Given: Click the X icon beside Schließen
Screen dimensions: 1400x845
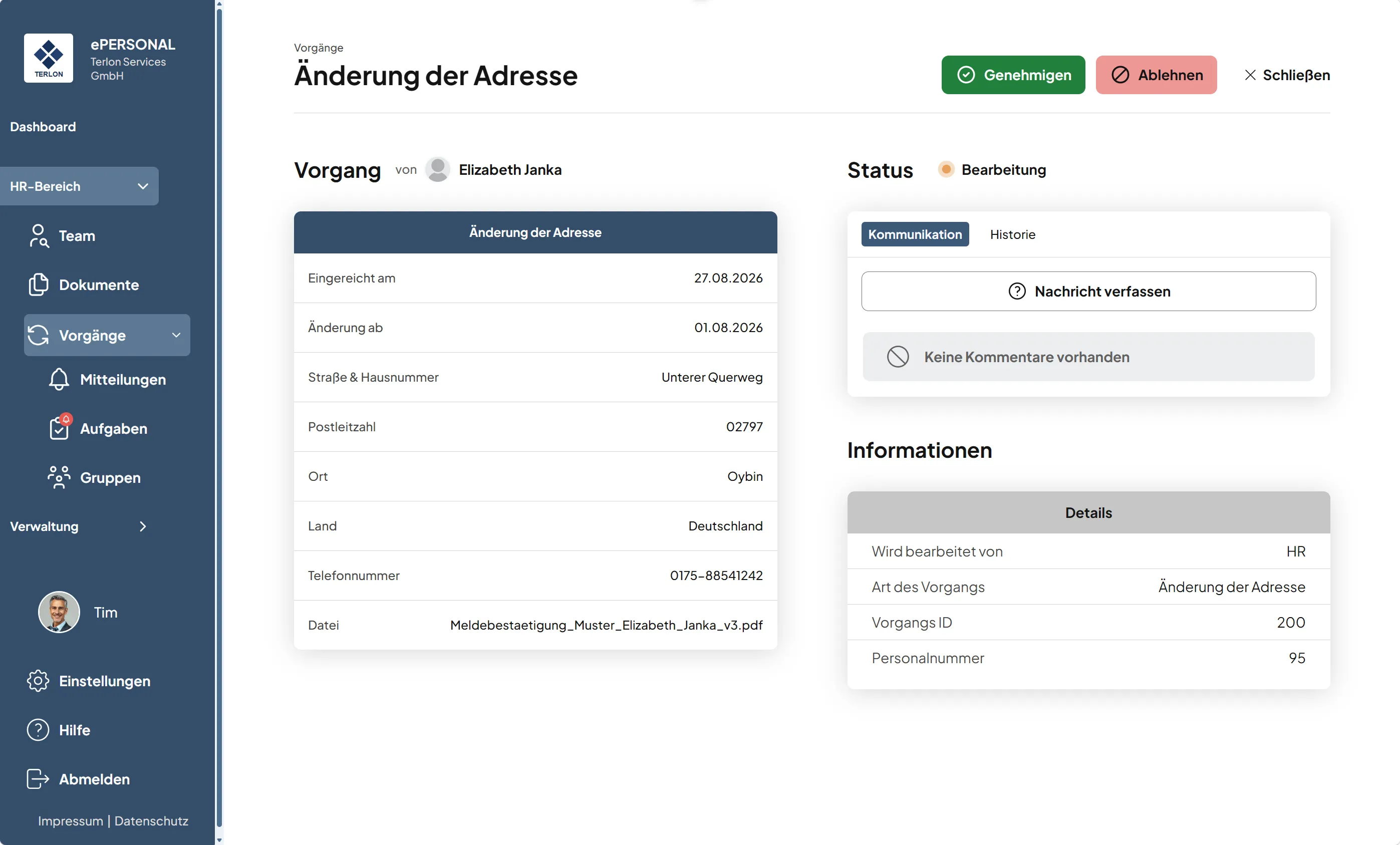Looking at the screenshot, I should (x=1250, y=75).
